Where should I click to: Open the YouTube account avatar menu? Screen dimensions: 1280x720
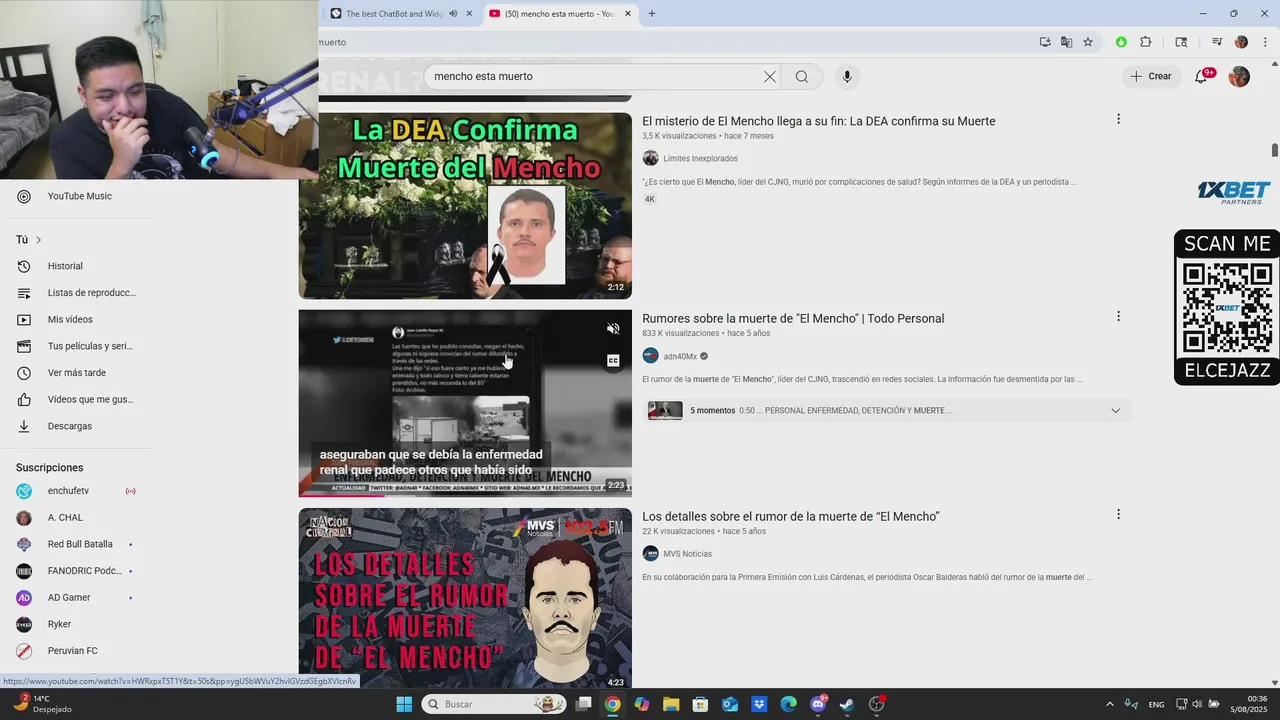tap(1239, 76)
